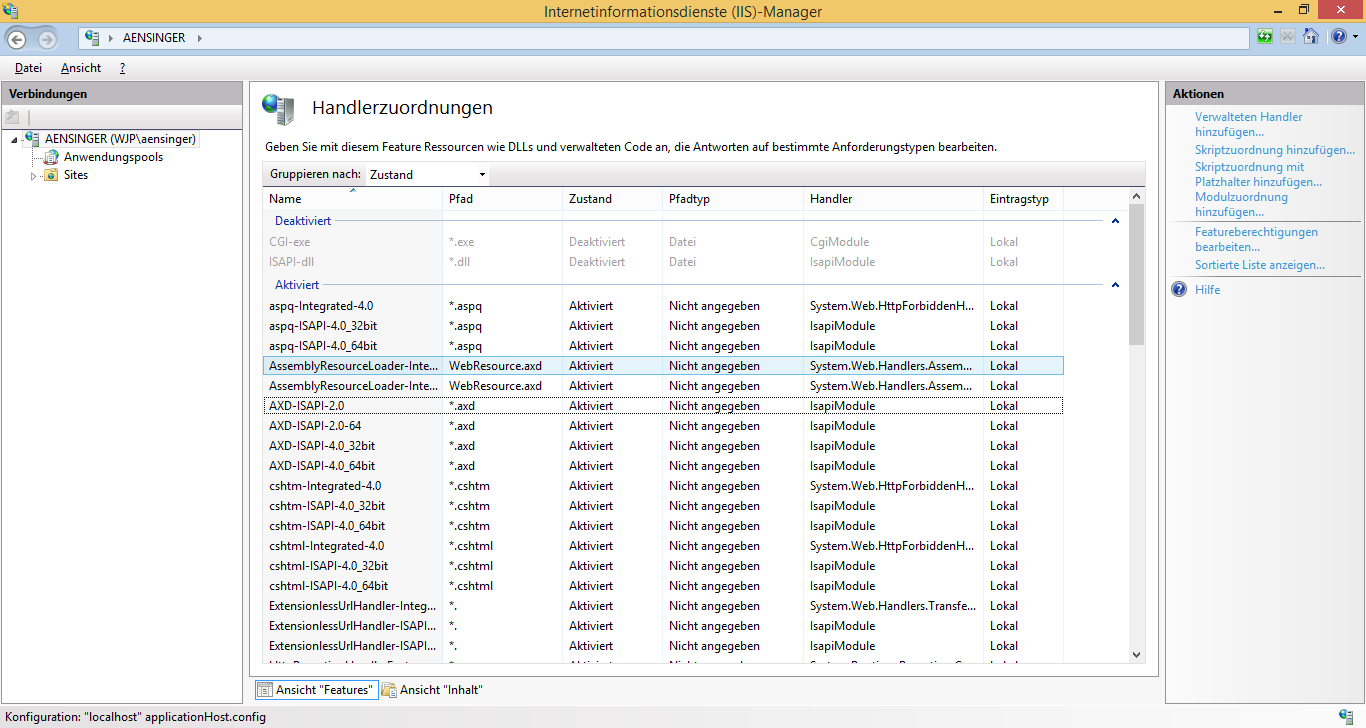Click the stop loading icon
The width and height of the screenshot is (1366, 728).
(x=1288, y=37)
